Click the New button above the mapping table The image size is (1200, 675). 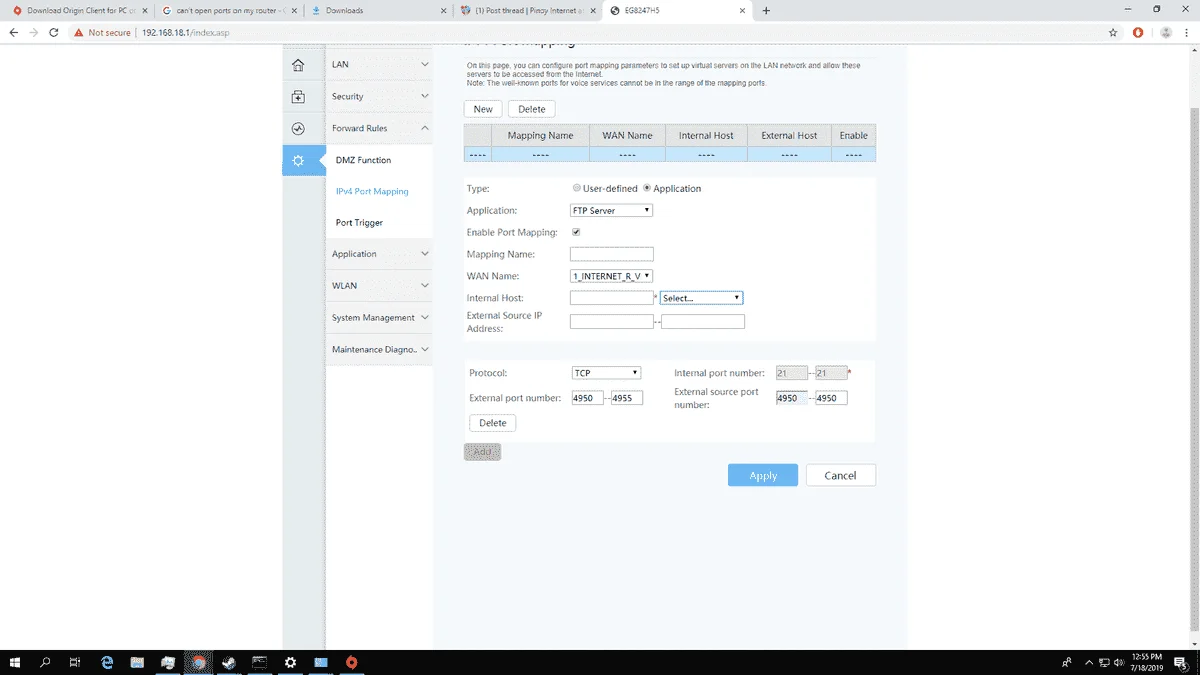(x=483, y=109)
